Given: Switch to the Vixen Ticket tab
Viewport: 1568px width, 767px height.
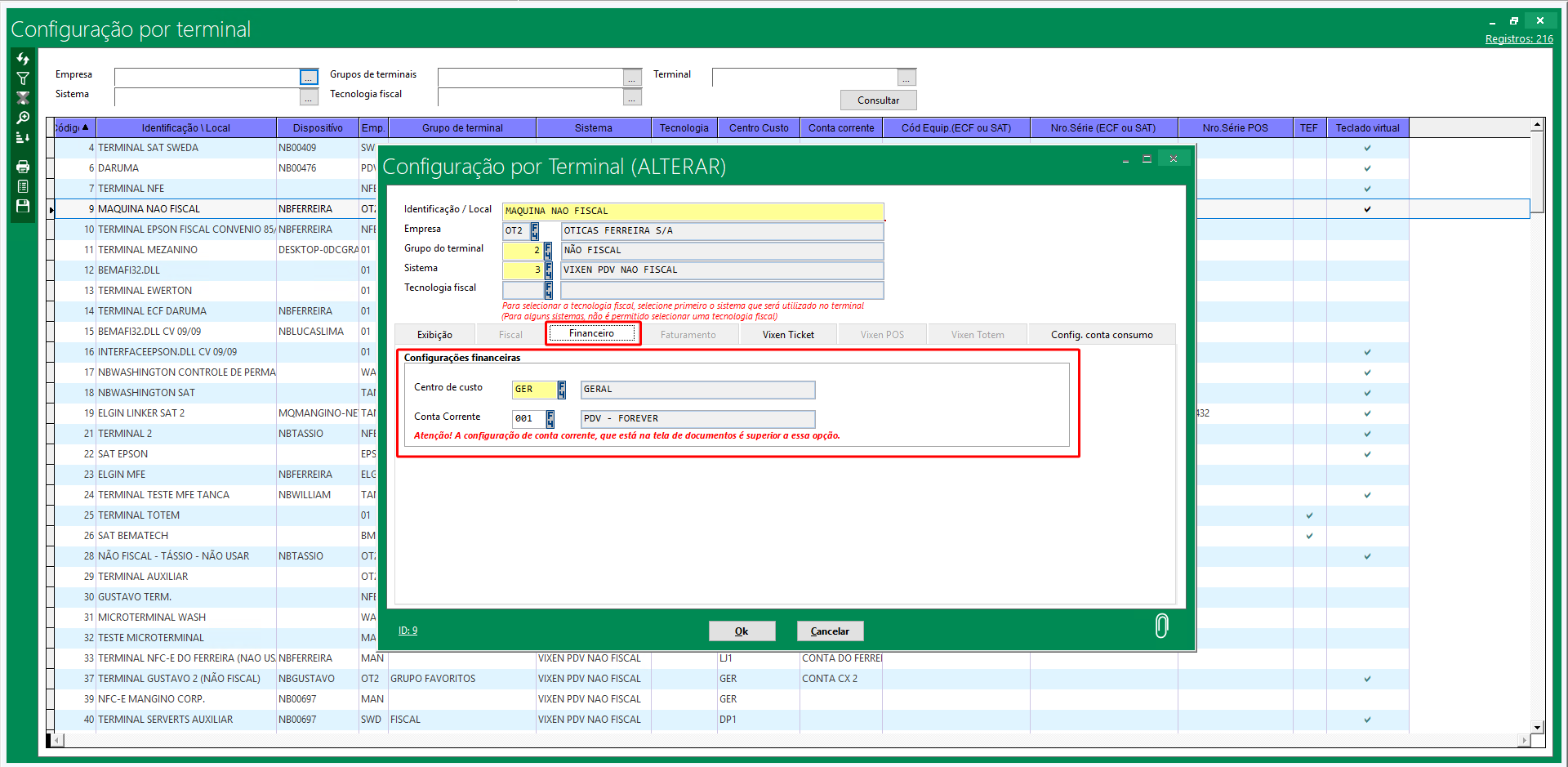Looking at the screenshot, I should [x=788, y=335].
